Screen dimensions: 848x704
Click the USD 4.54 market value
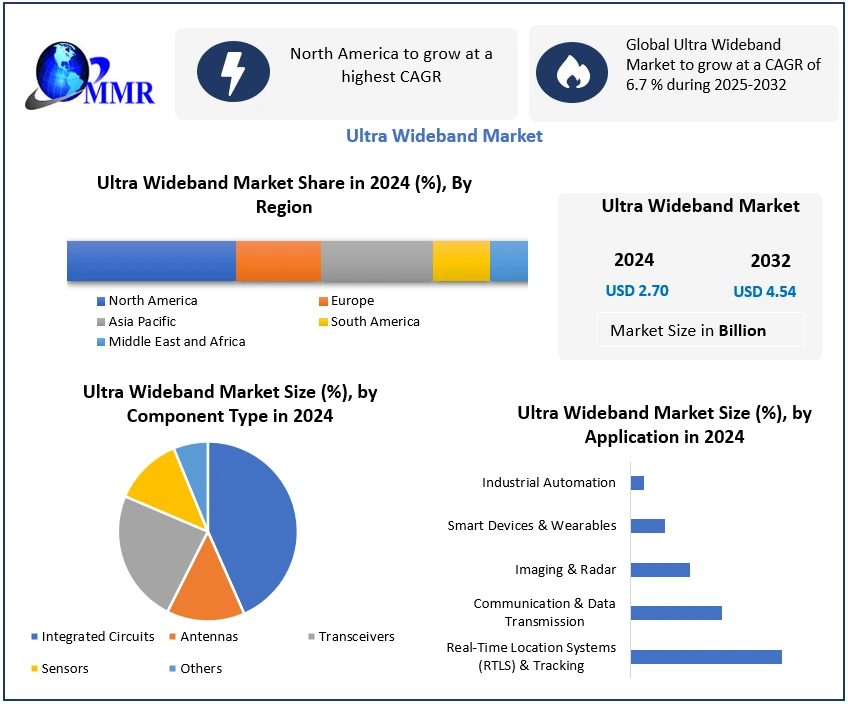click(764, 292)
